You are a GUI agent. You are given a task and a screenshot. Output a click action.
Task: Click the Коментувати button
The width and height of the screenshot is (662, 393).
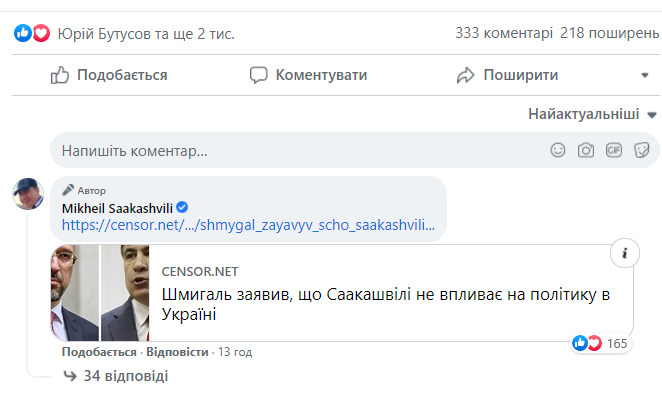click(x=308, y=75)
